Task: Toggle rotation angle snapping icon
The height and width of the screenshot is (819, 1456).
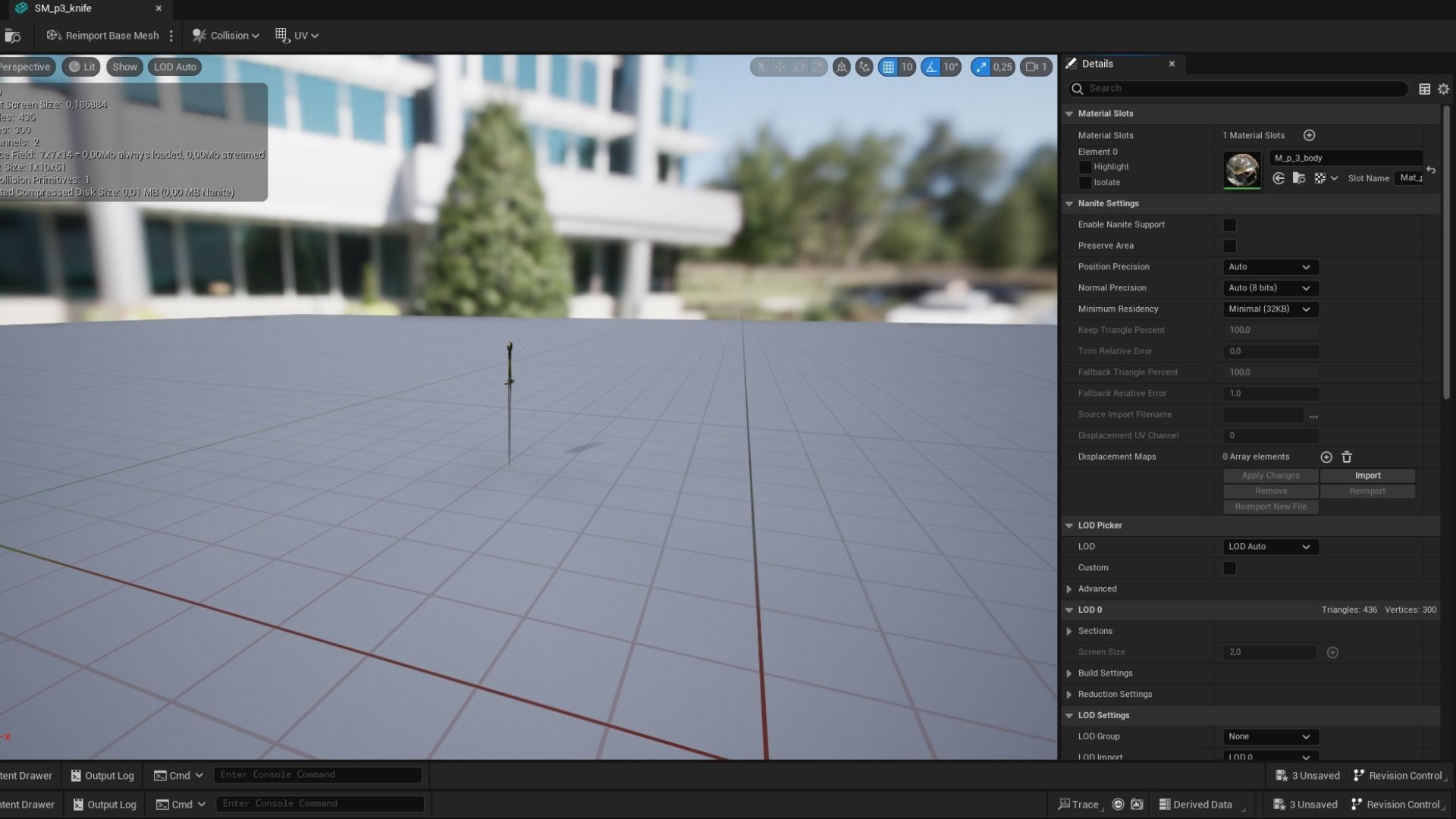Action: pyautogui.click(x=931, y=67)
